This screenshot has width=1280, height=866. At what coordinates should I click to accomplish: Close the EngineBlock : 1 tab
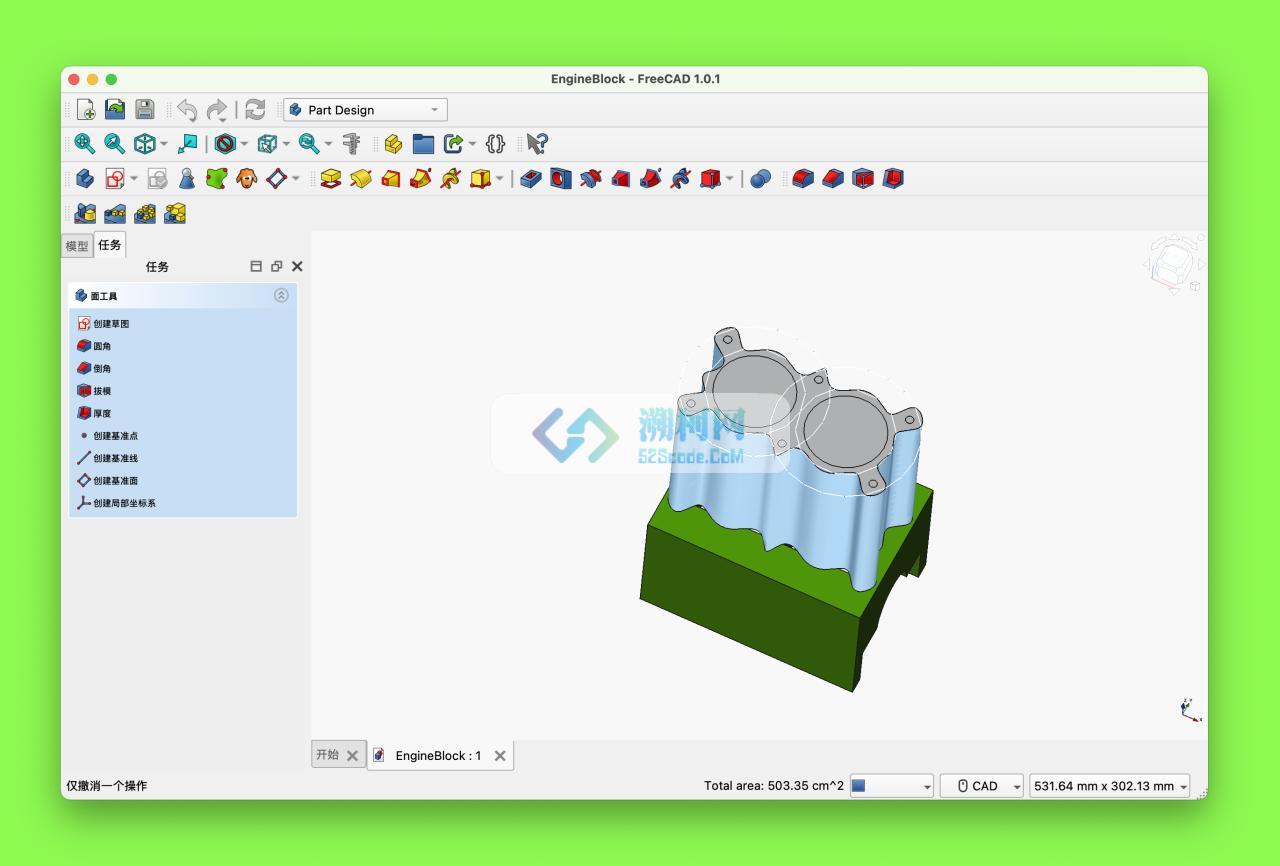pyautogui.click(x=500, y=756)
